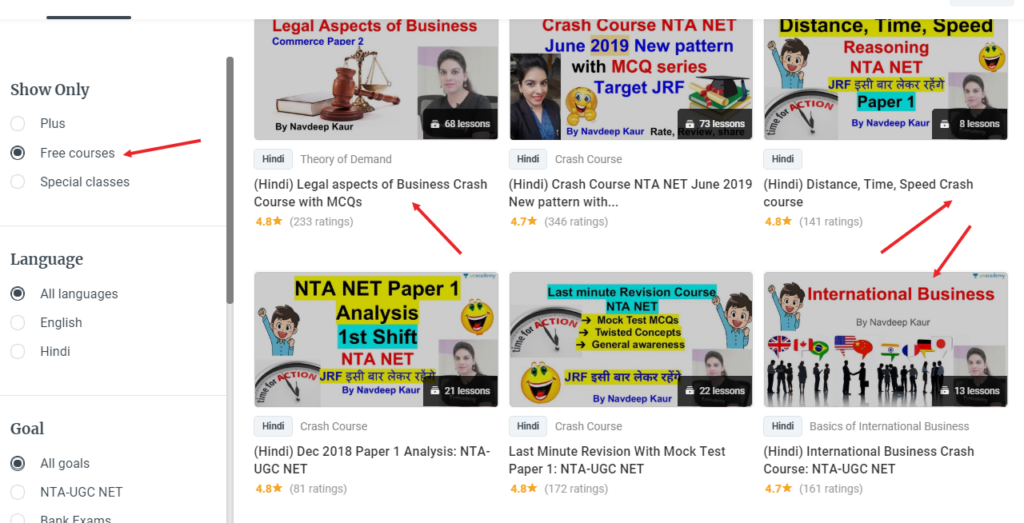Open Crash Course NTA NET June 2019 thumbnail

click(631, 79)
